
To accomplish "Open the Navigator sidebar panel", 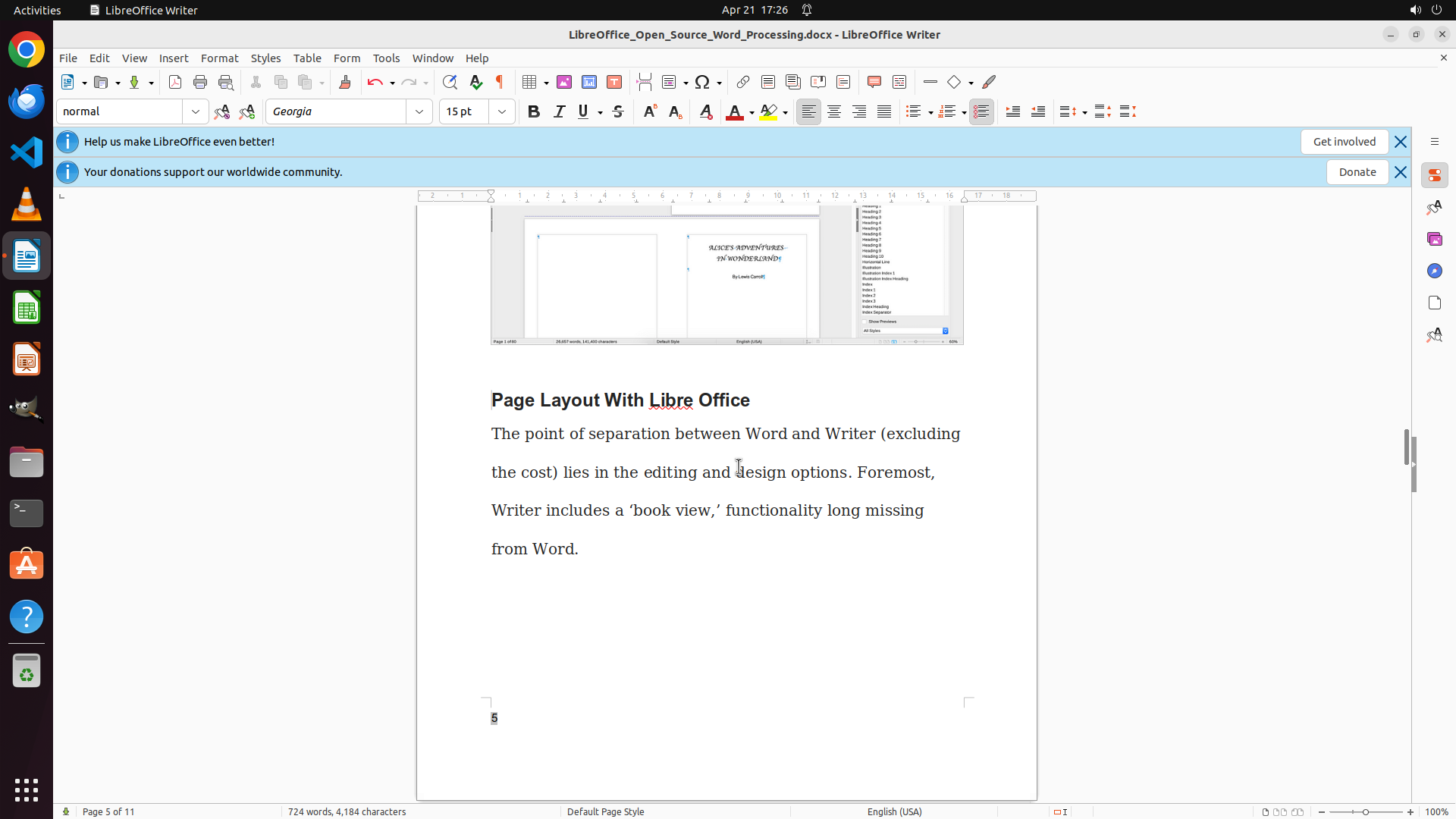I will 1434,271.
